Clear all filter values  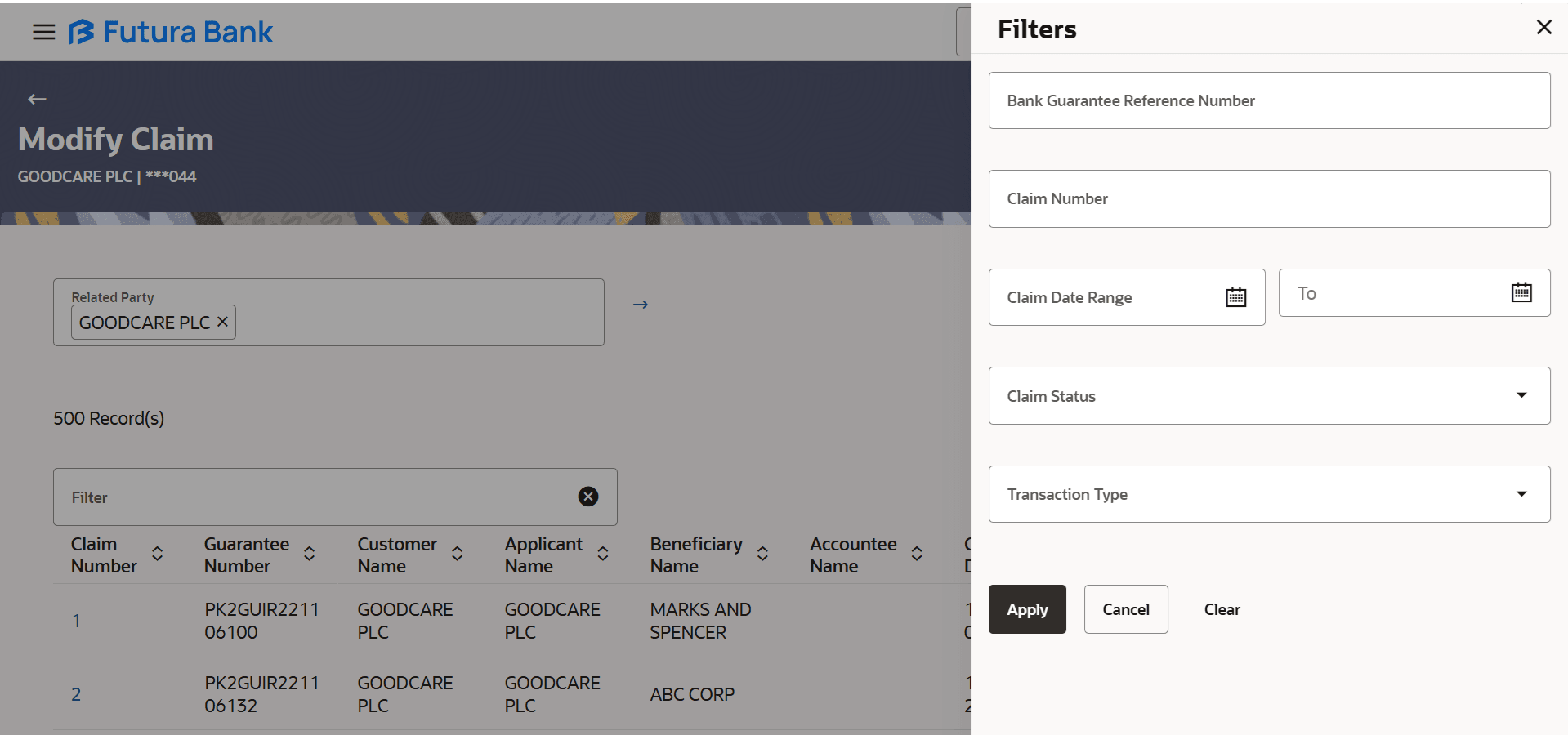point(1221,609)
